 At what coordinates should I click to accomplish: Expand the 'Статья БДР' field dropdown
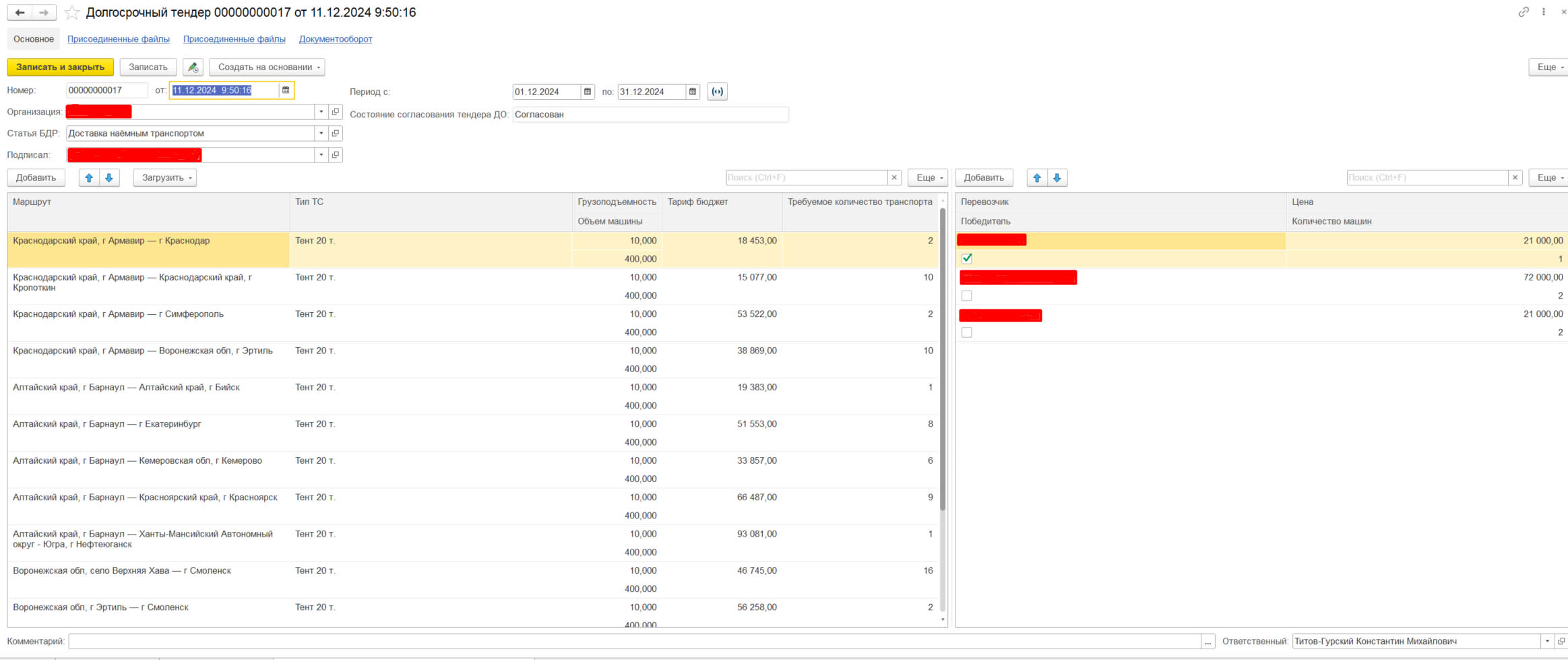coord(321,133)
